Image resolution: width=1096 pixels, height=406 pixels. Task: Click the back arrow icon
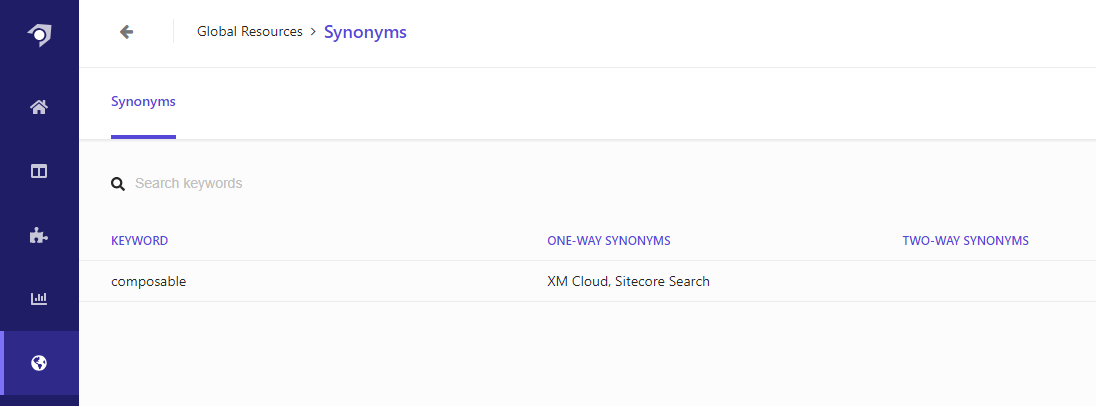[x=126, y=32]
